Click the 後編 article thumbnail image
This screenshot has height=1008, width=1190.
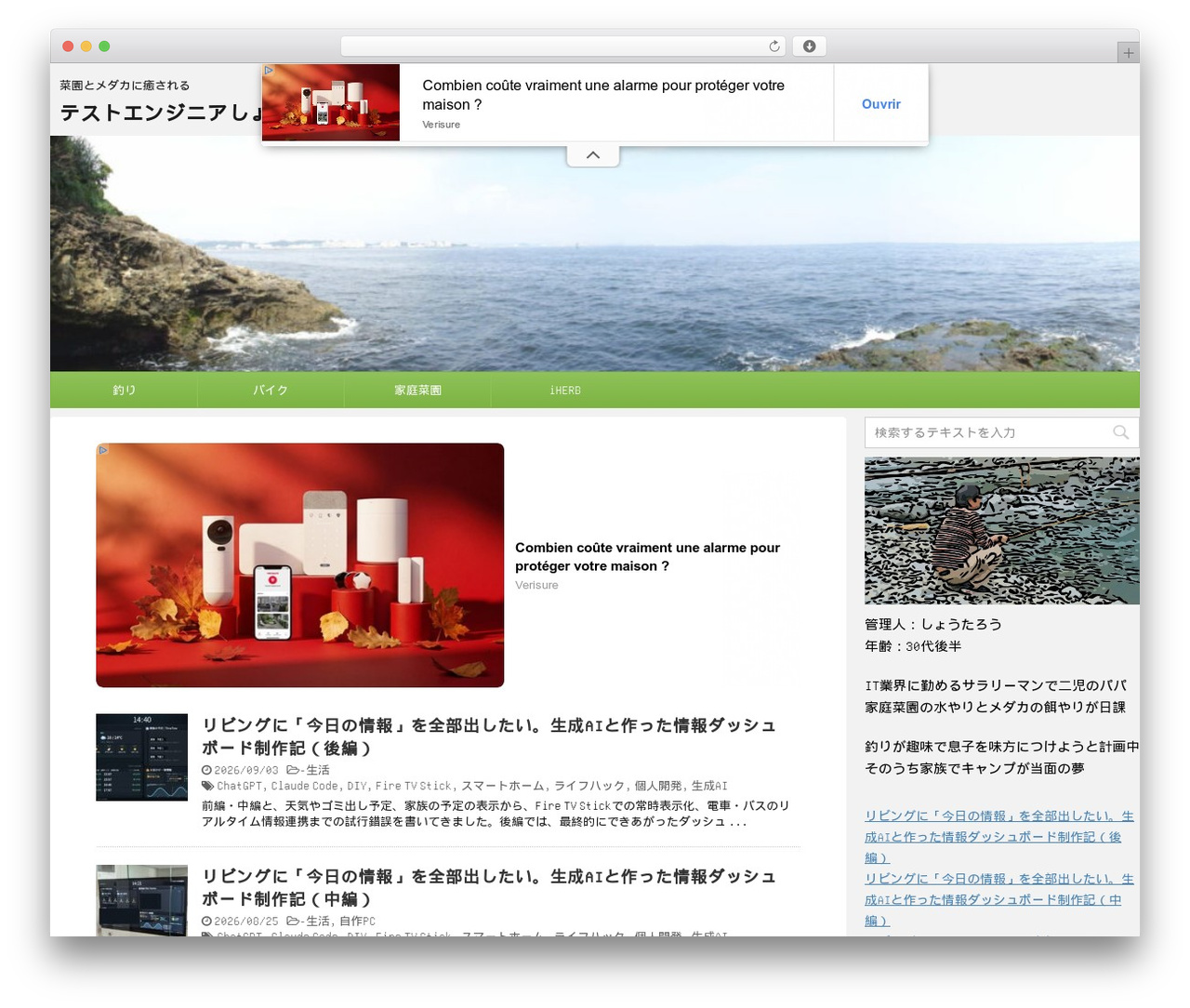pos(141,757)
